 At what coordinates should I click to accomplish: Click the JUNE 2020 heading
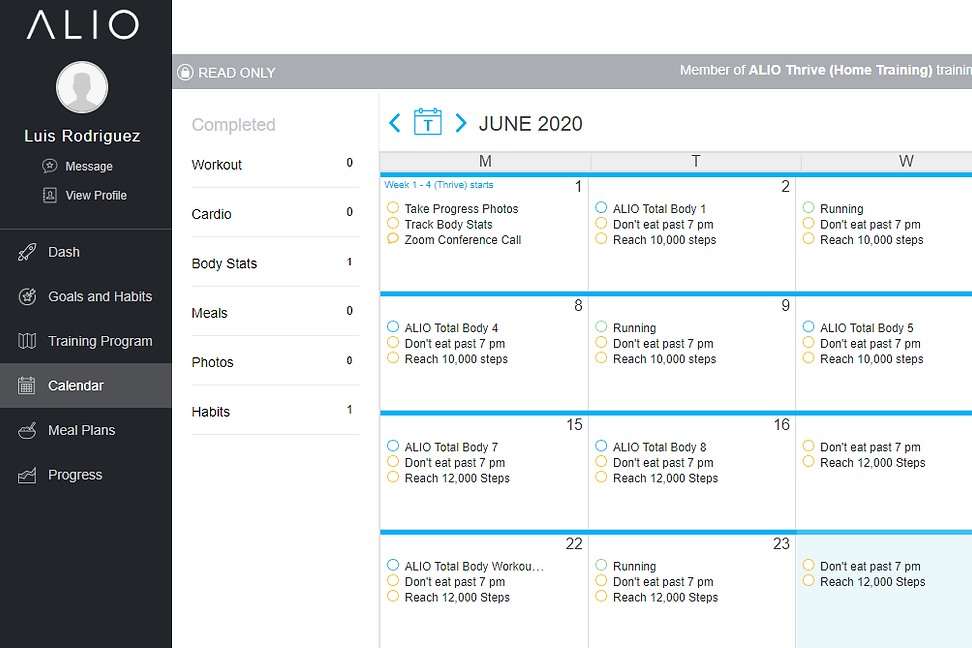530,123
